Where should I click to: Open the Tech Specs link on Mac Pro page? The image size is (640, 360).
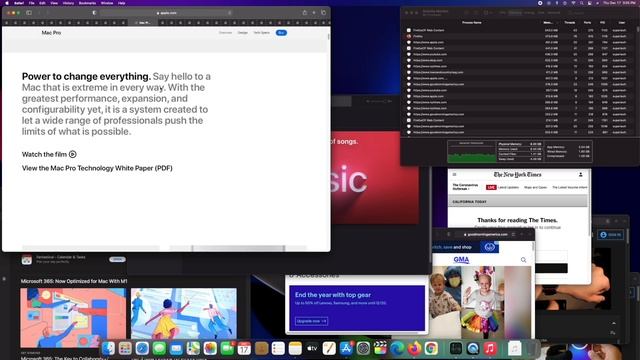261,33
